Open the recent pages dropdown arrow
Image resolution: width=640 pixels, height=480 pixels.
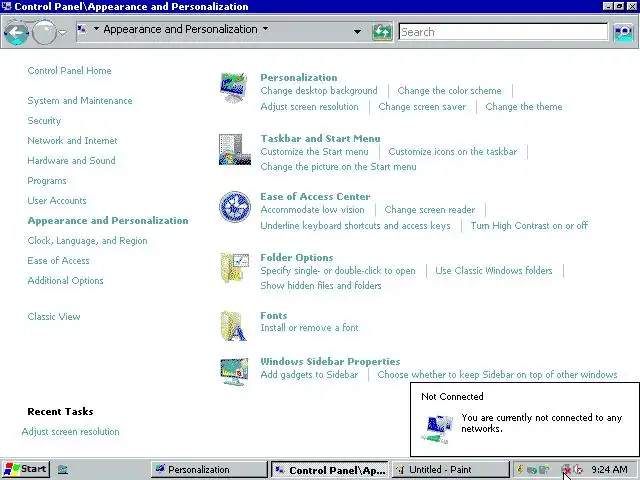click(62, 32)
